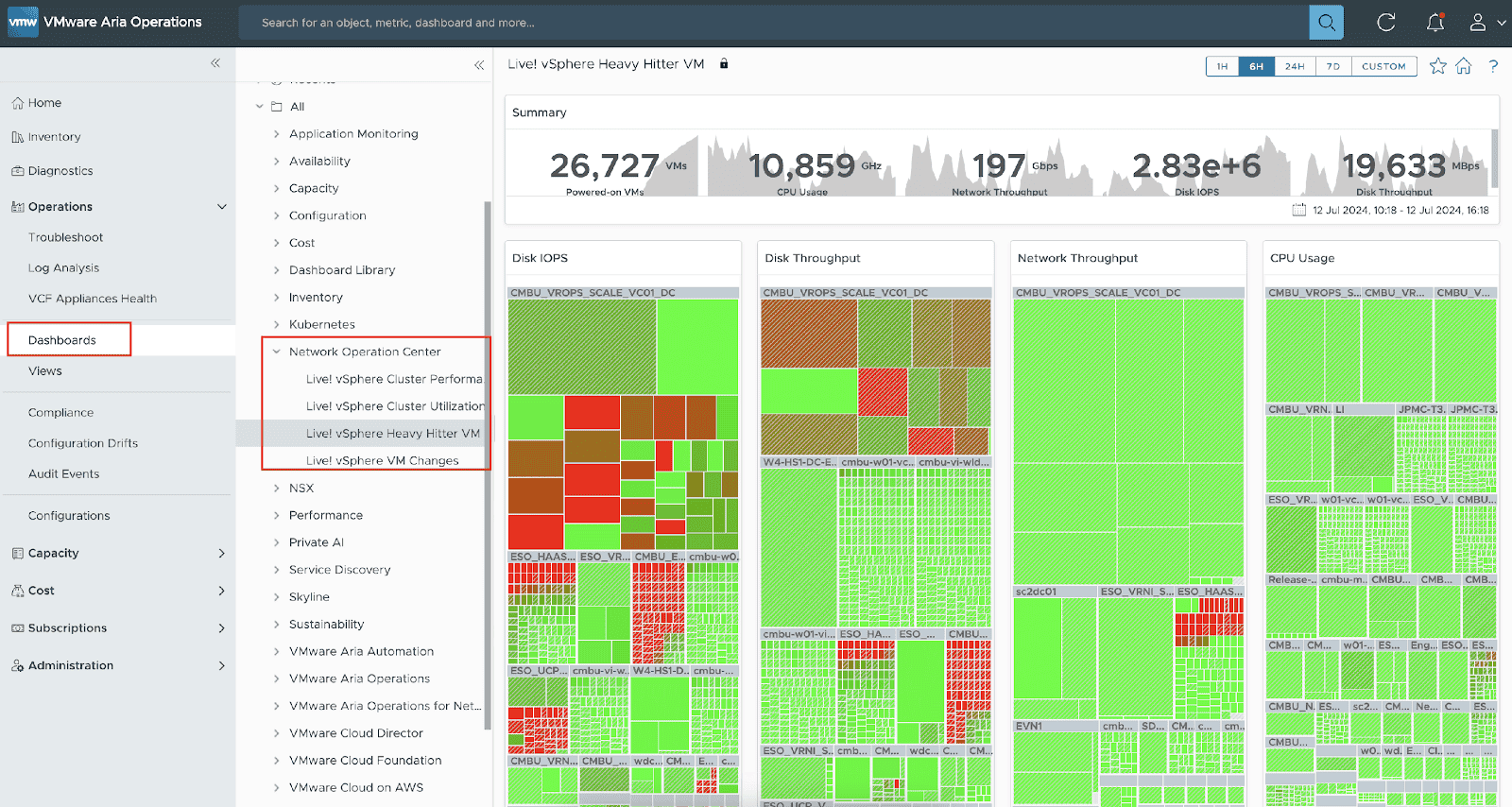This screenshot has height=807, width=1512.
Task: Open Dashboards in the Operations menu
Action: [x=62, y=340]
